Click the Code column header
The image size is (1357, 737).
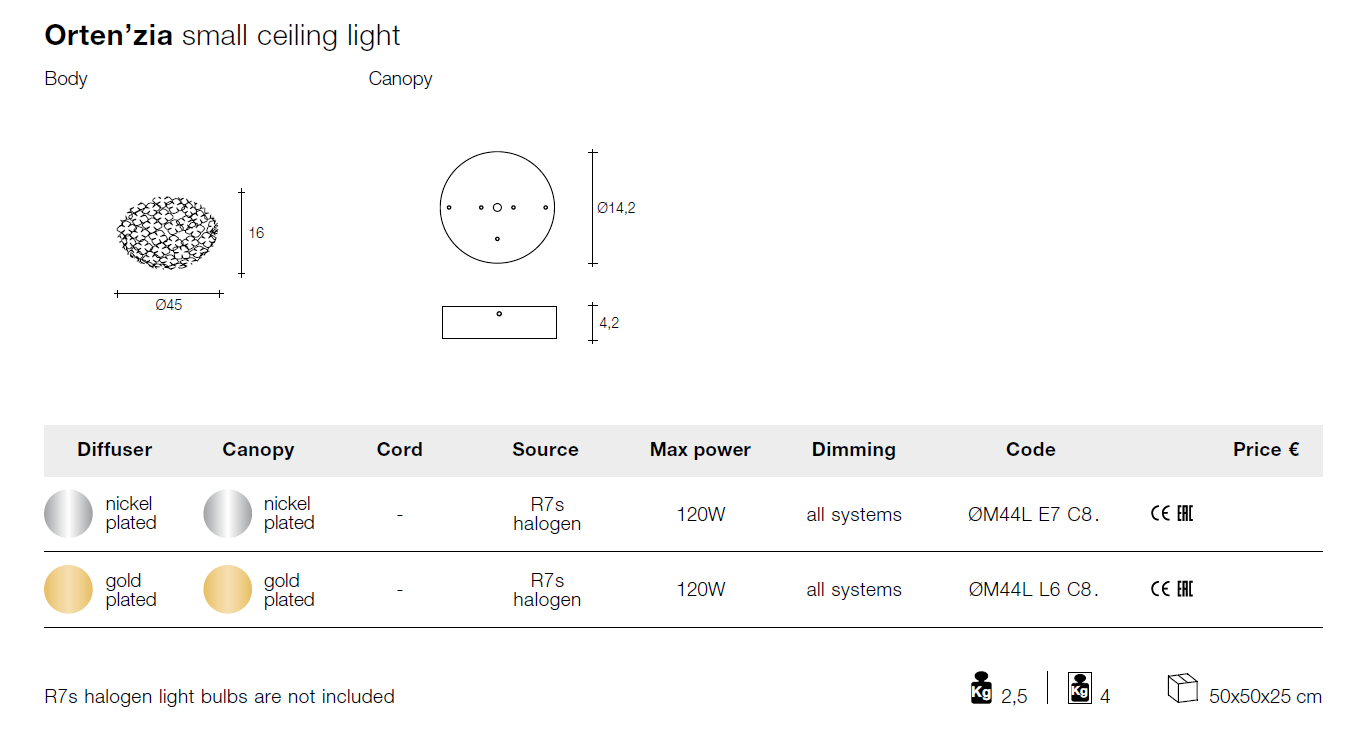[1030, 450]
